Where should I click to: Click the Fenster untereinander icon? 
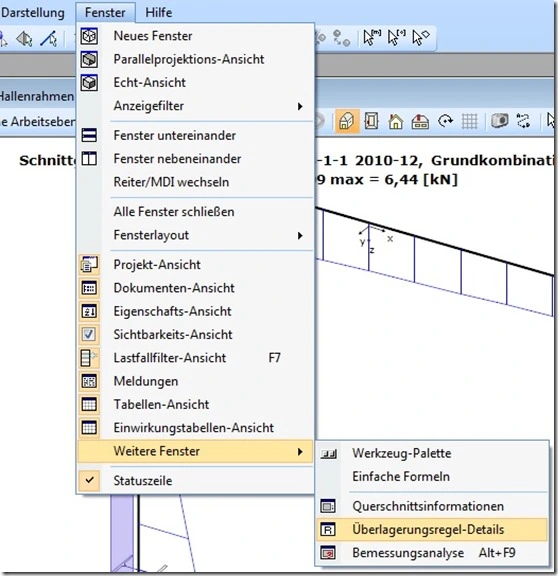89,136
